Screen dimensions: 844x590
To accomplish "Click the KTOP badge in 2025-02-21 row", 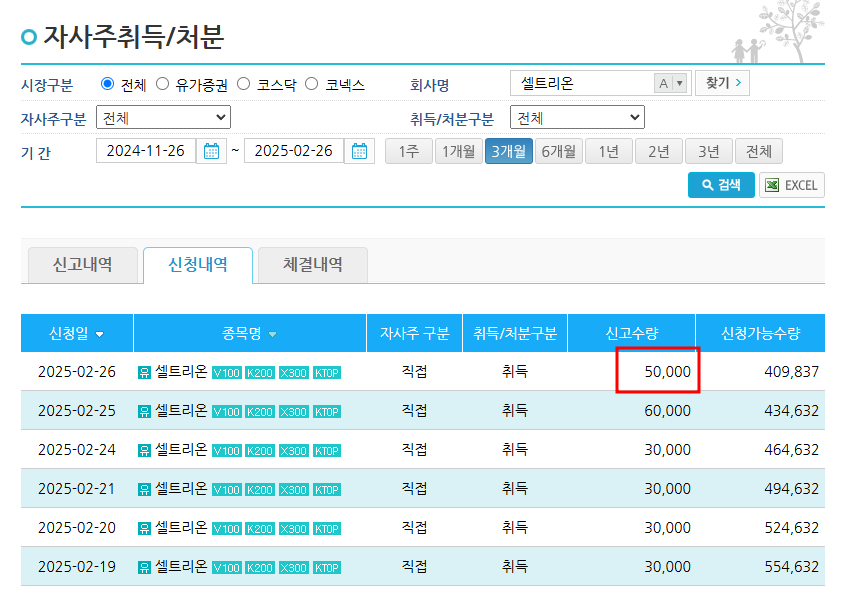I will [327, 490].
